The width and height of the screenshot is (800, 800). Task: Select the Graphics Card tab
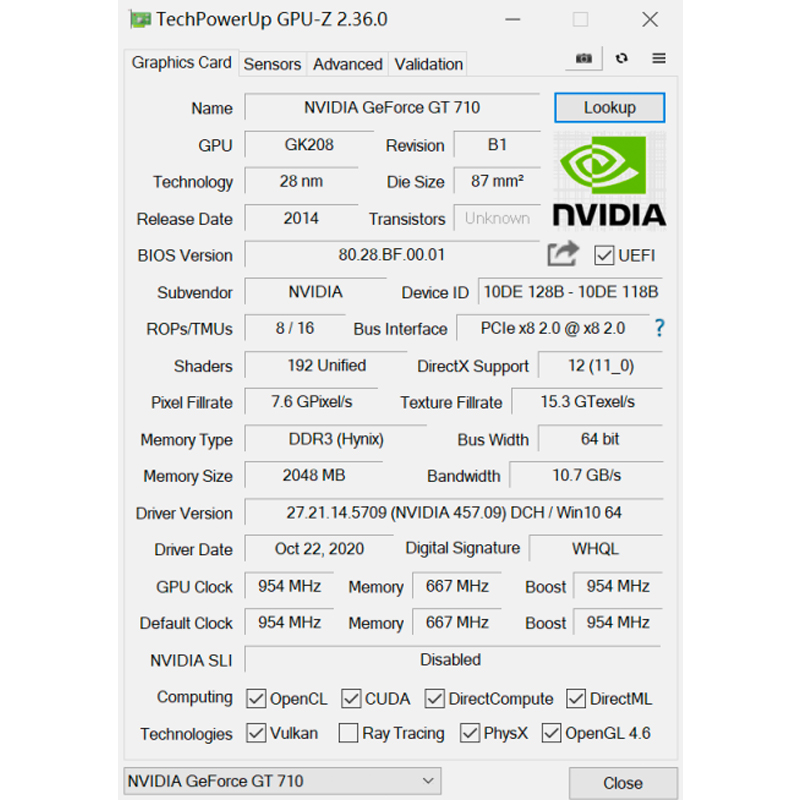181,63
